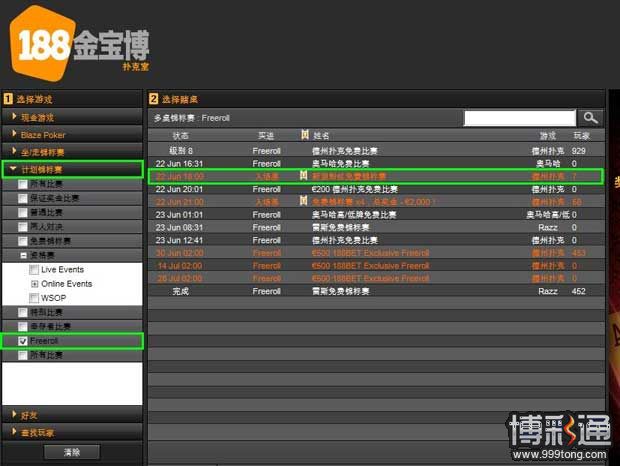This screenshot has width=620, height=466.
Task: Click the player count 929
Action: (x=578, y=151)
